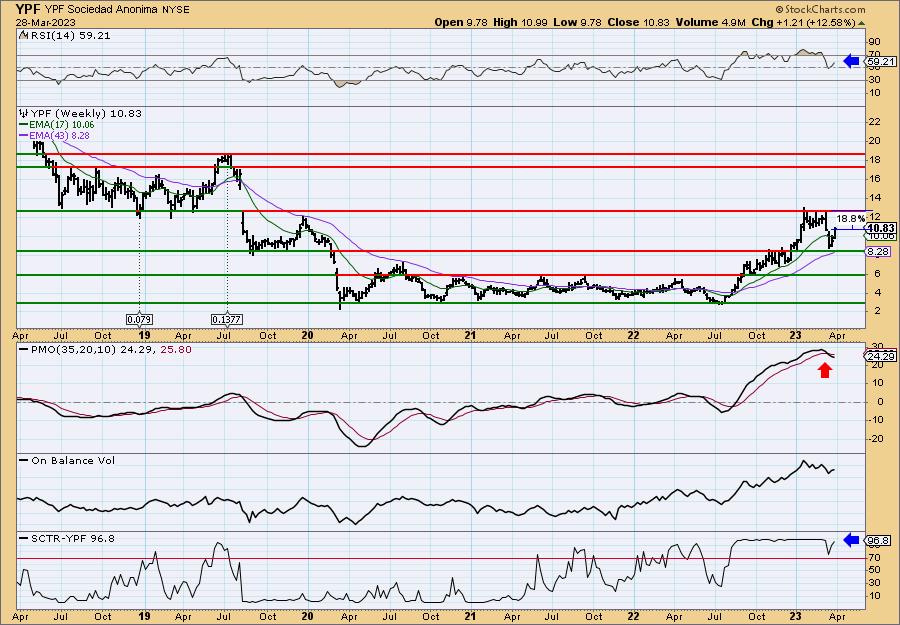Click the 0.079 dividend marker label
900x625 pixels.
click(x=139, y=319)
